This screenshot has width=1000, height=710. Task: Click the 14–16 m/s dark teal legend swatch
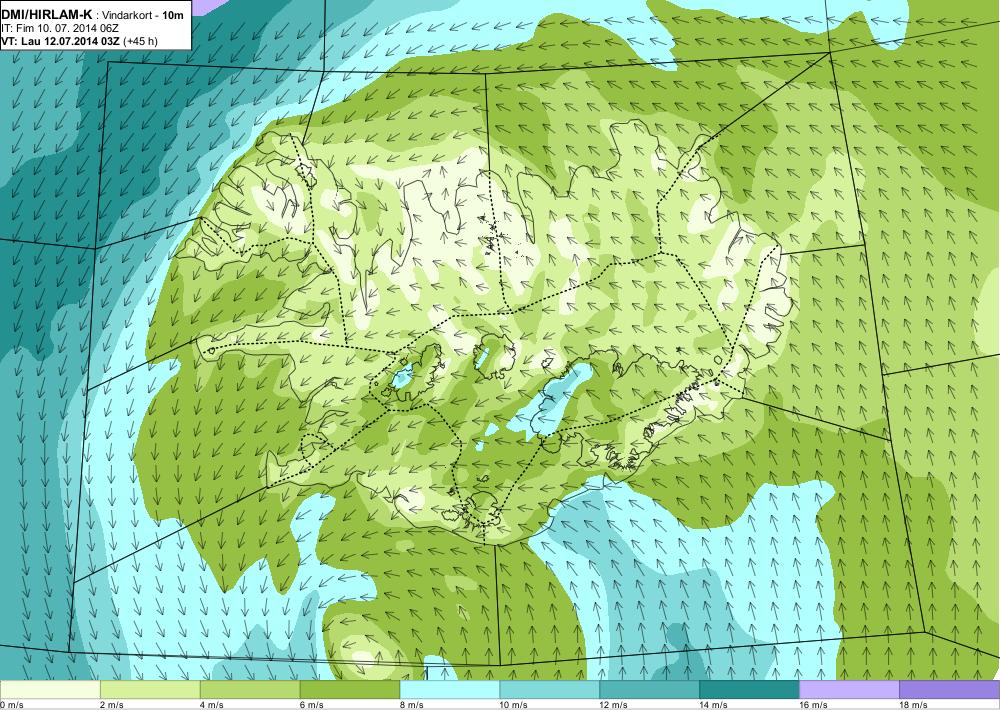[x=749, y=690]
